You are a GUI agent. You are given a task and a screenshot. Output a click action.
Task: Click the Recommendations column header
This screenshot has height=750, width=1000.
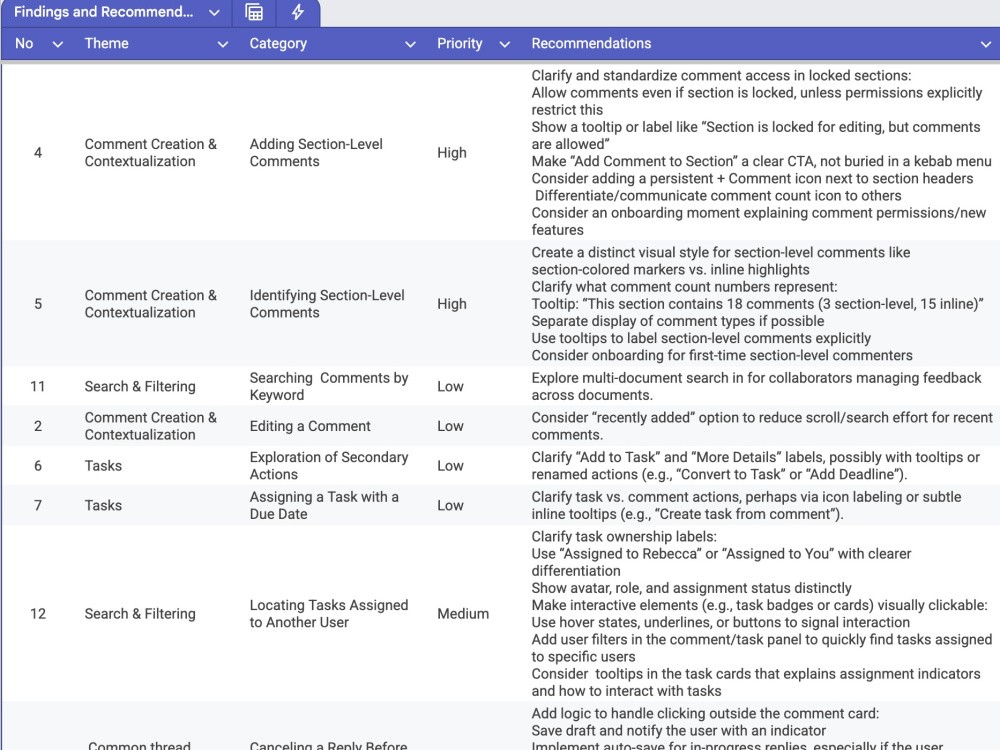tap(591, 43)
